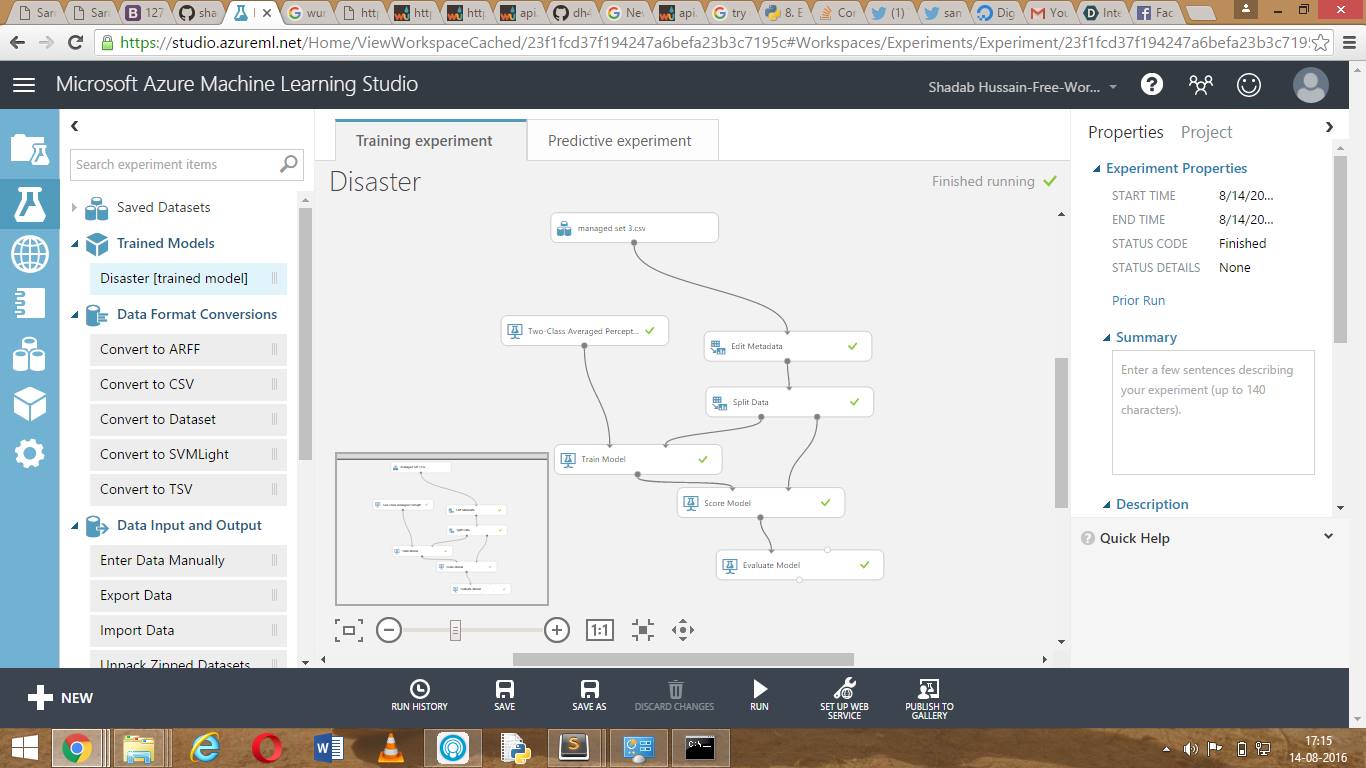Select the Import Data module
Screen dimensions: 1366x768
[x=188, y=630]
